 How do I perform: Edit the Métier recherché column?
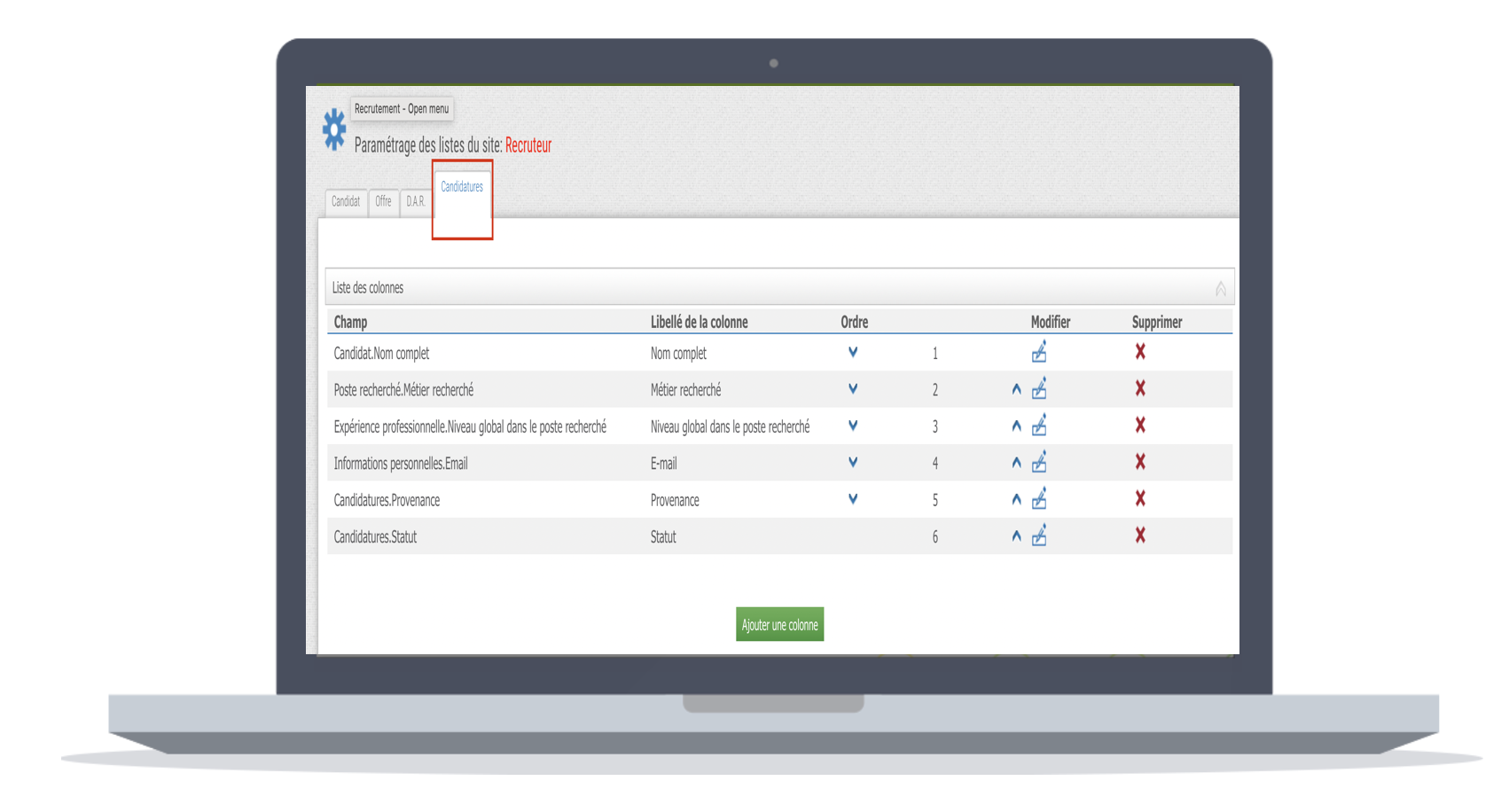(x=1039, y=389)
